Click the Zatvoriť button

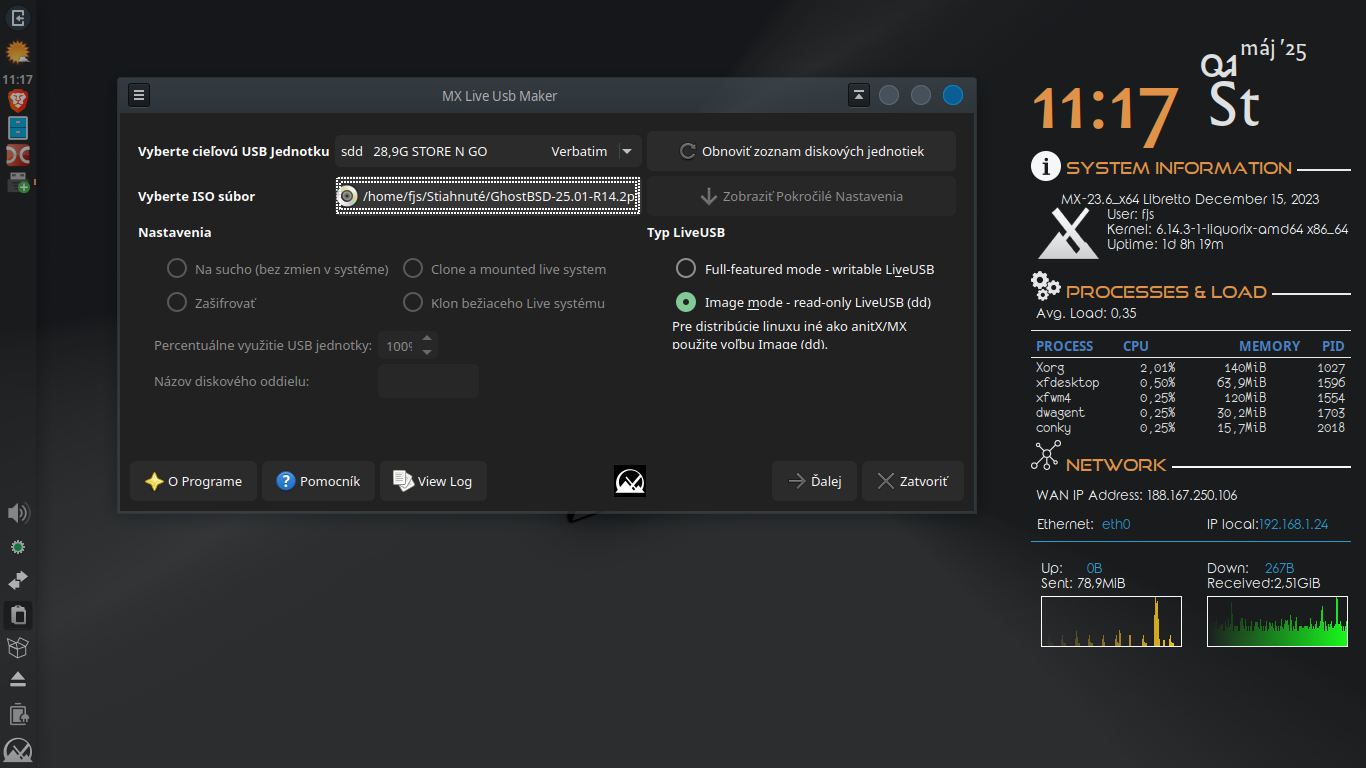[x=912, y=481]
